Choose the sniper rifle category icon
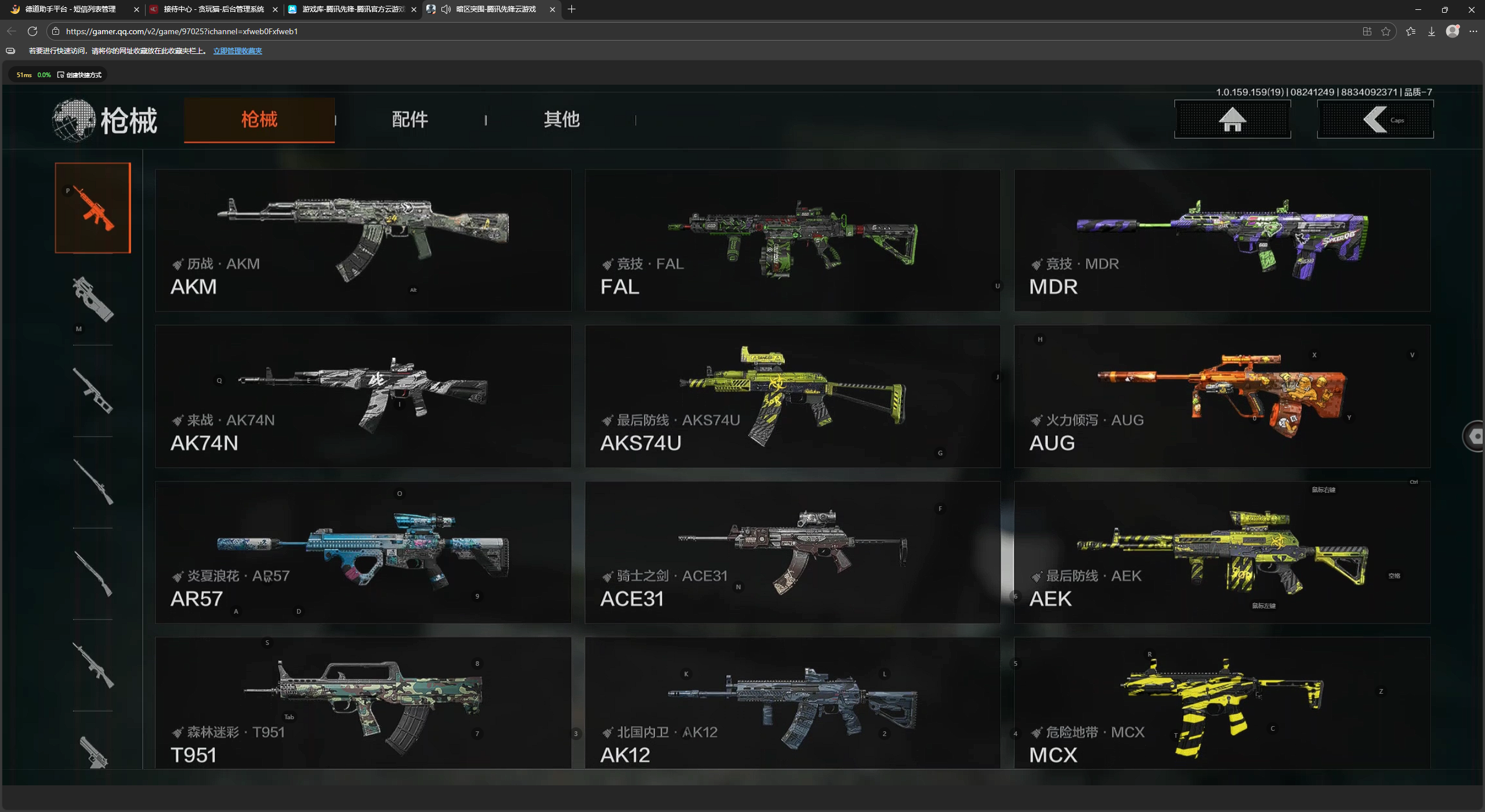 tap(93, 481)
